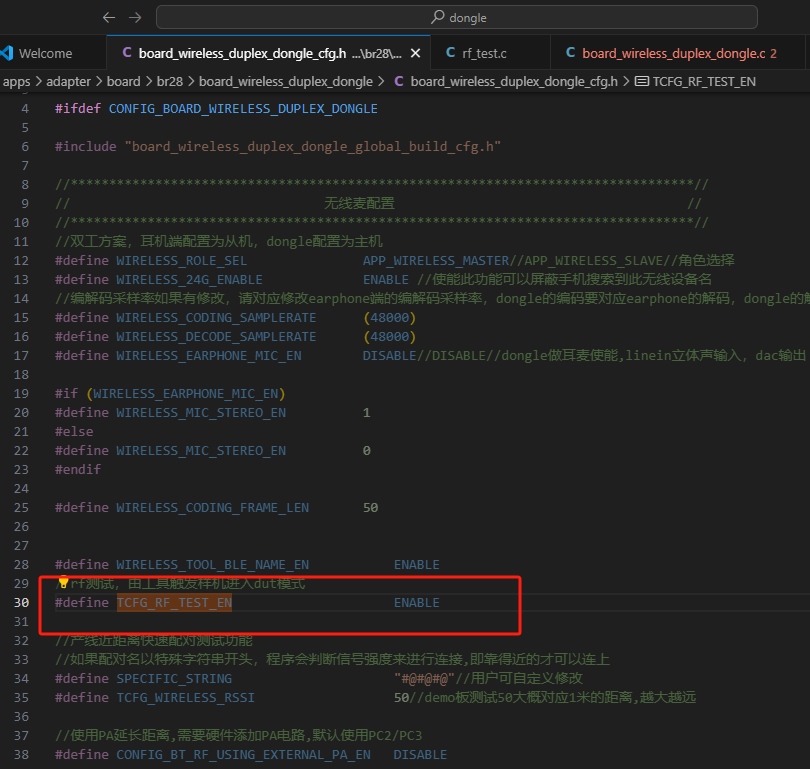Screen dimensions: 810x769
Task: Click the included "board_wireless_duplex_dongle_global_build_cfg.h" filename
Action: (x=313, y=147)
